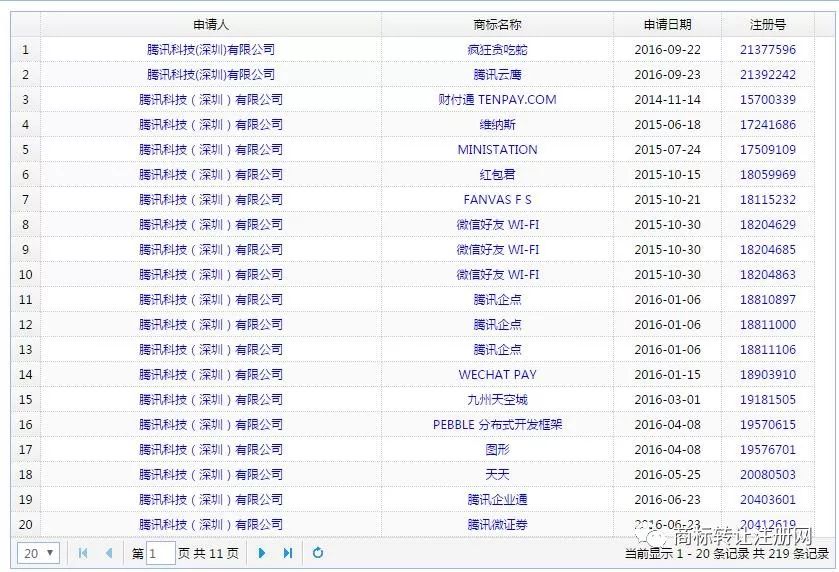Open trademark 腾讯云鹰
This screenshot has width=839, height=572.
point(497,74)
